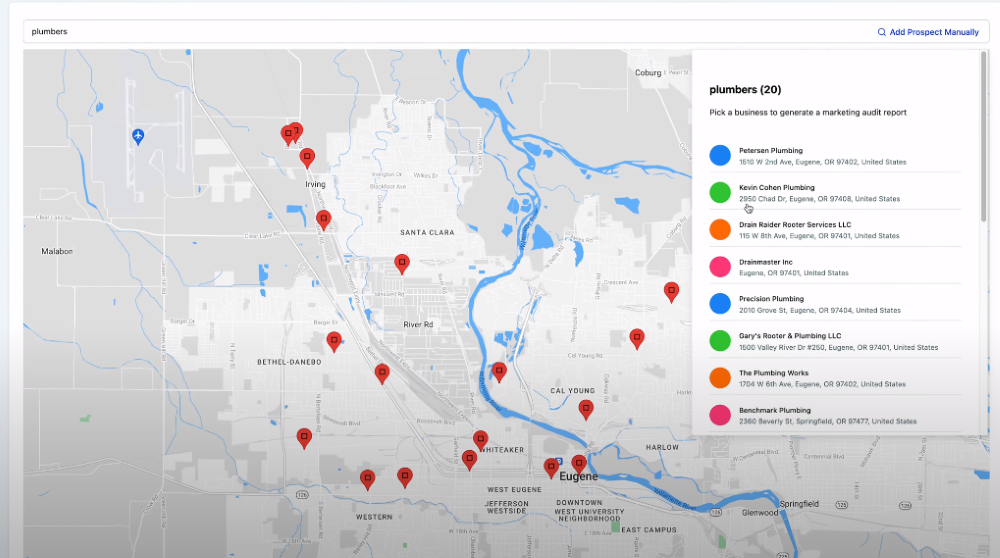Viewport: 1000px width, 558px height.
Task: Open Precision Plumbing business entry
Action: [835, 304]
